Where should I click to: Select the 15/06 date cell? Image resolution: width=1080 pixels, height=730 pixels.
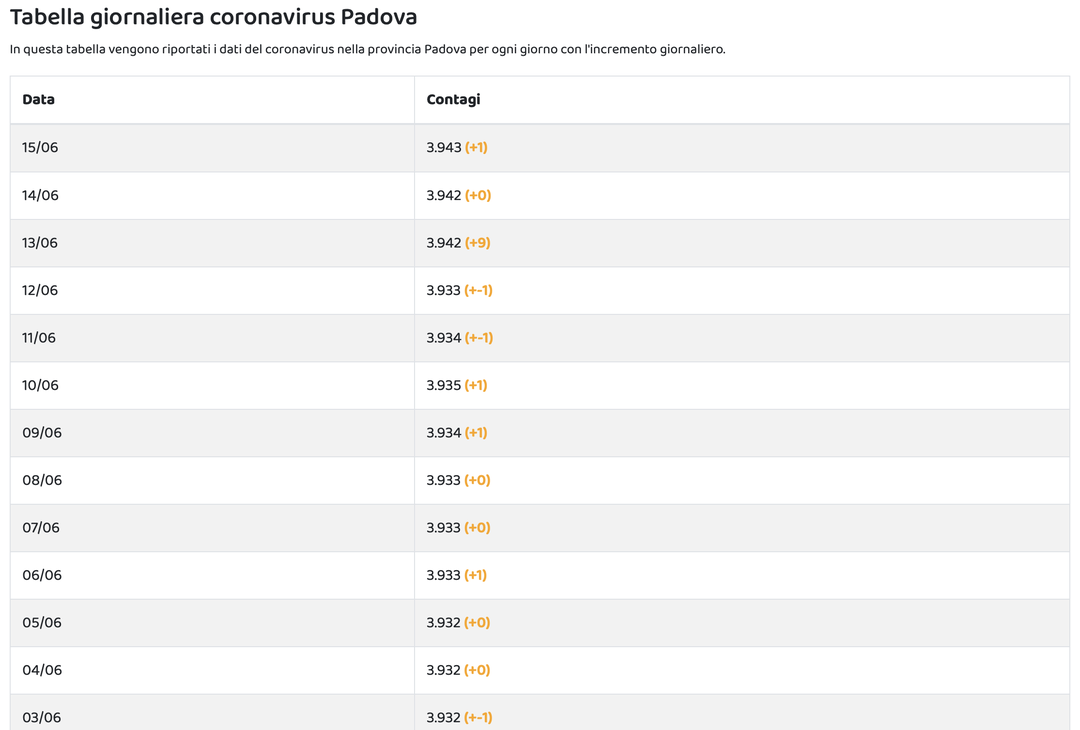pyautogui.click(x=40, y=148)
